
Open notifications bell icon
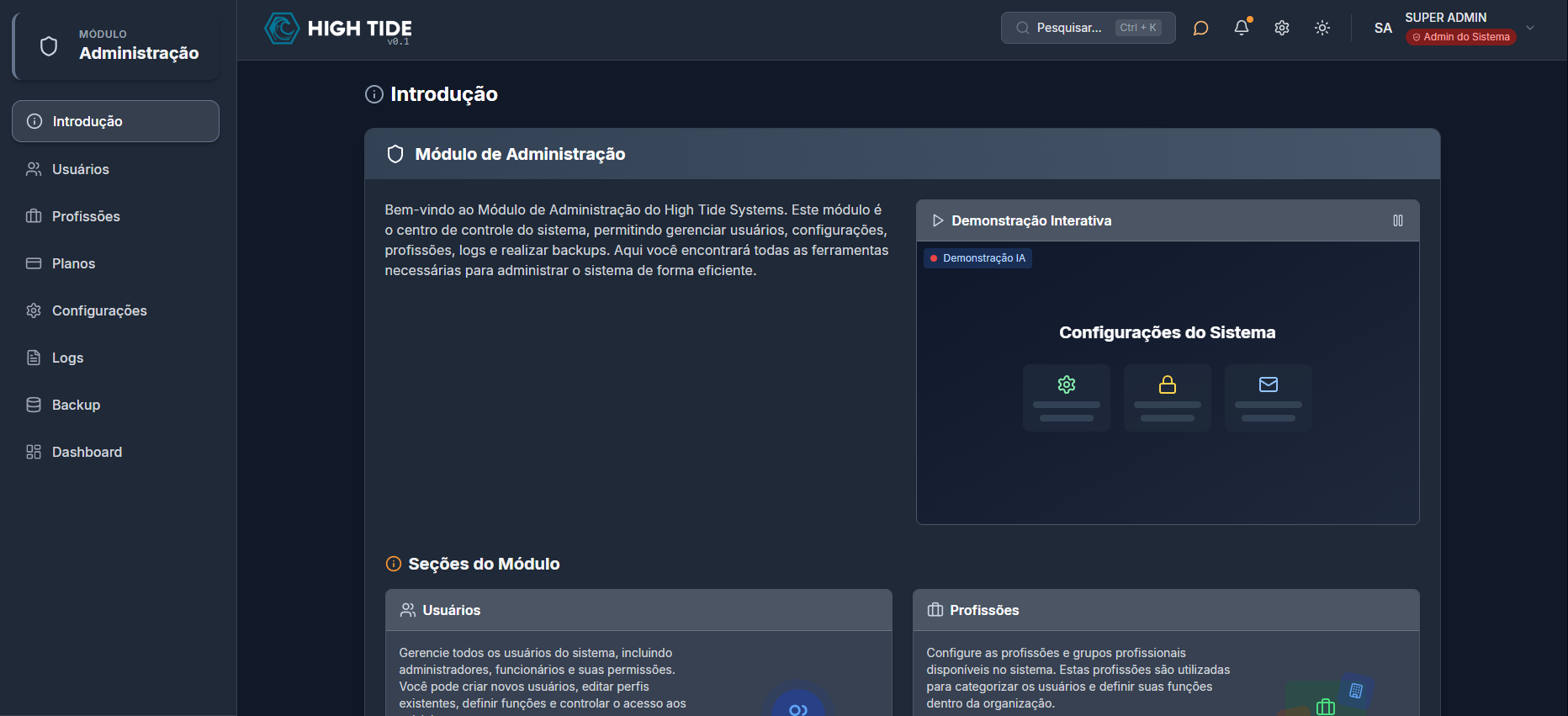(1242, 28)
